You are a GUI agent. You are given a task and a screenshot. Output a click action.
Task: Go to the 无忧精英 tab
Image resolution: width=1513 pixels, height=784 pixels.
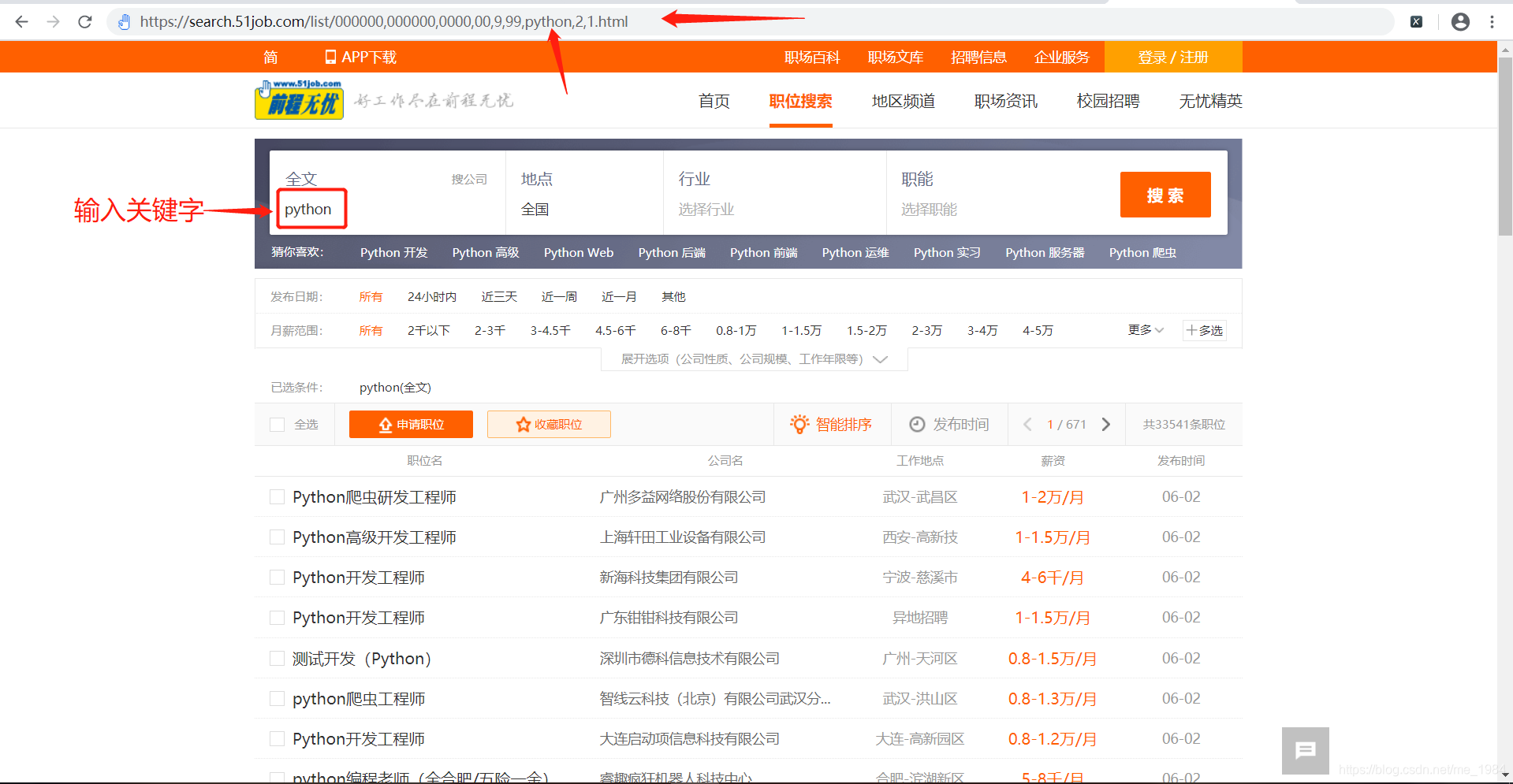1210,101
